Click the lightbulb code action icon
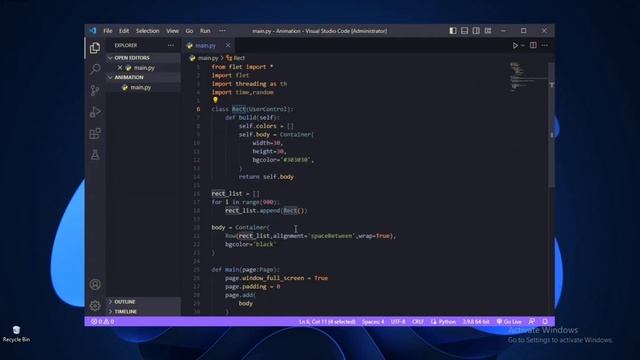Image resolution: width=640 pixels, height=360 pixels. (x=215, y=100)
